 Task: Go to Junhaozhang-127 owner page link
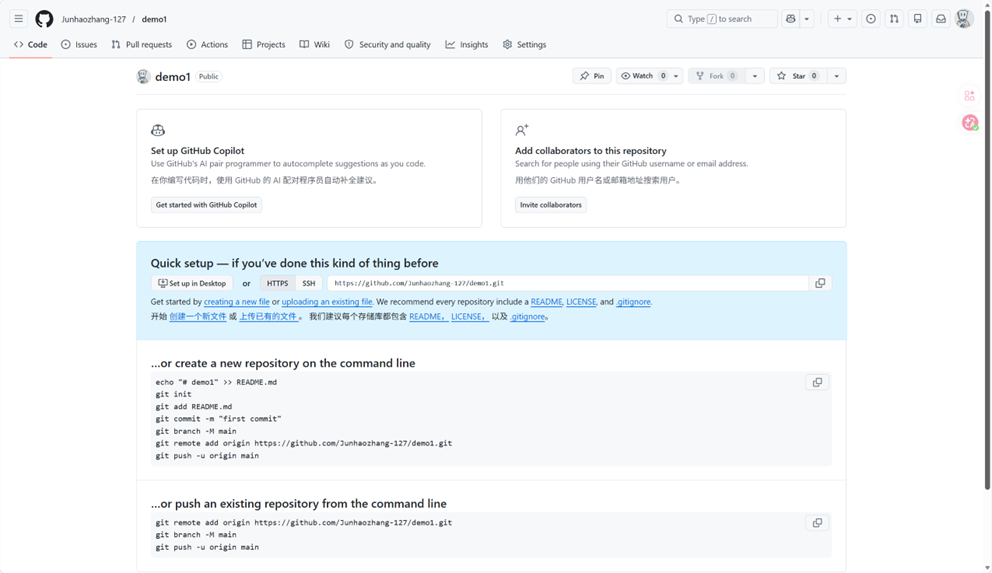tap(94, 20)
